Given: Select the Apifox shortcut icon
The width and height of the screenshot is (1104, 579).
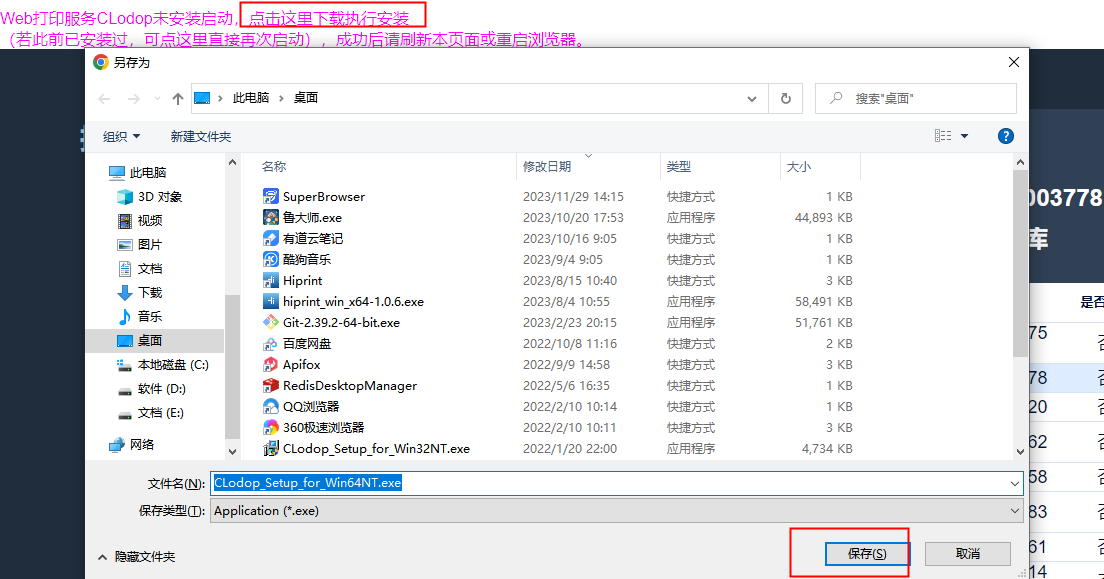Looking at the screenshot, I should tap(270, 365).
